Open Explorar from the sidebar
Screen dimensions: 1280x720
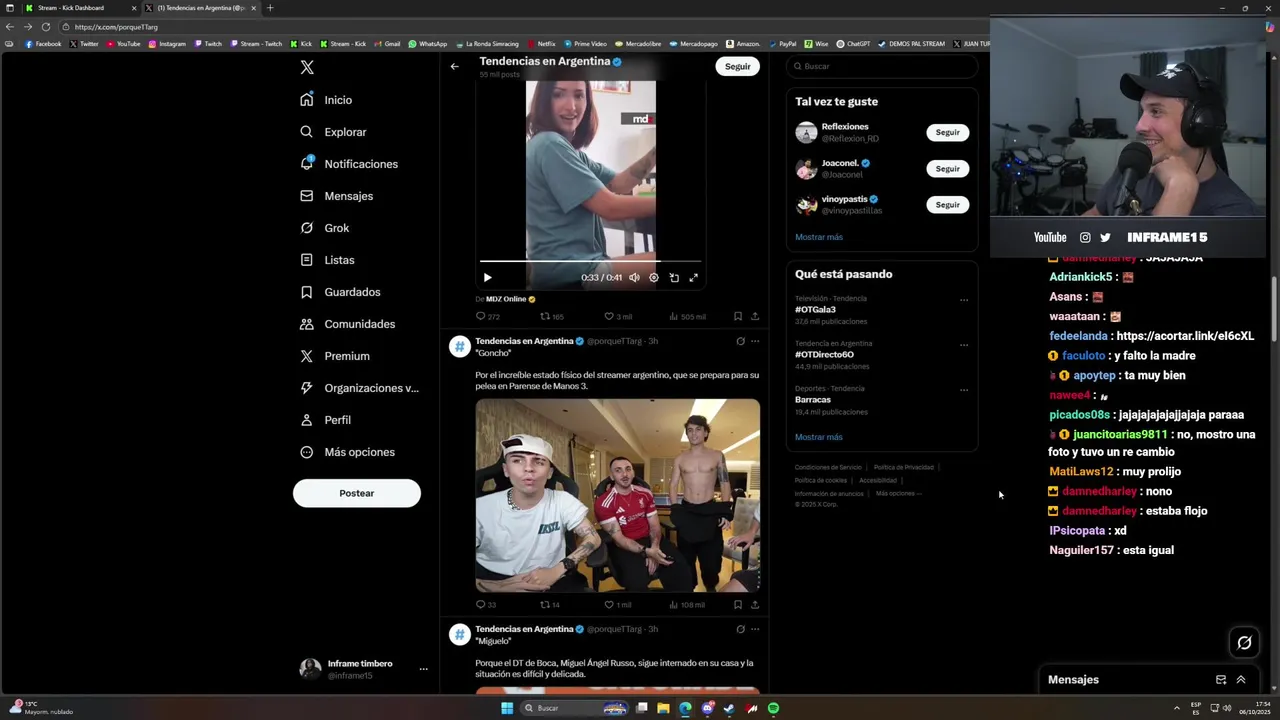coord(334,132)
